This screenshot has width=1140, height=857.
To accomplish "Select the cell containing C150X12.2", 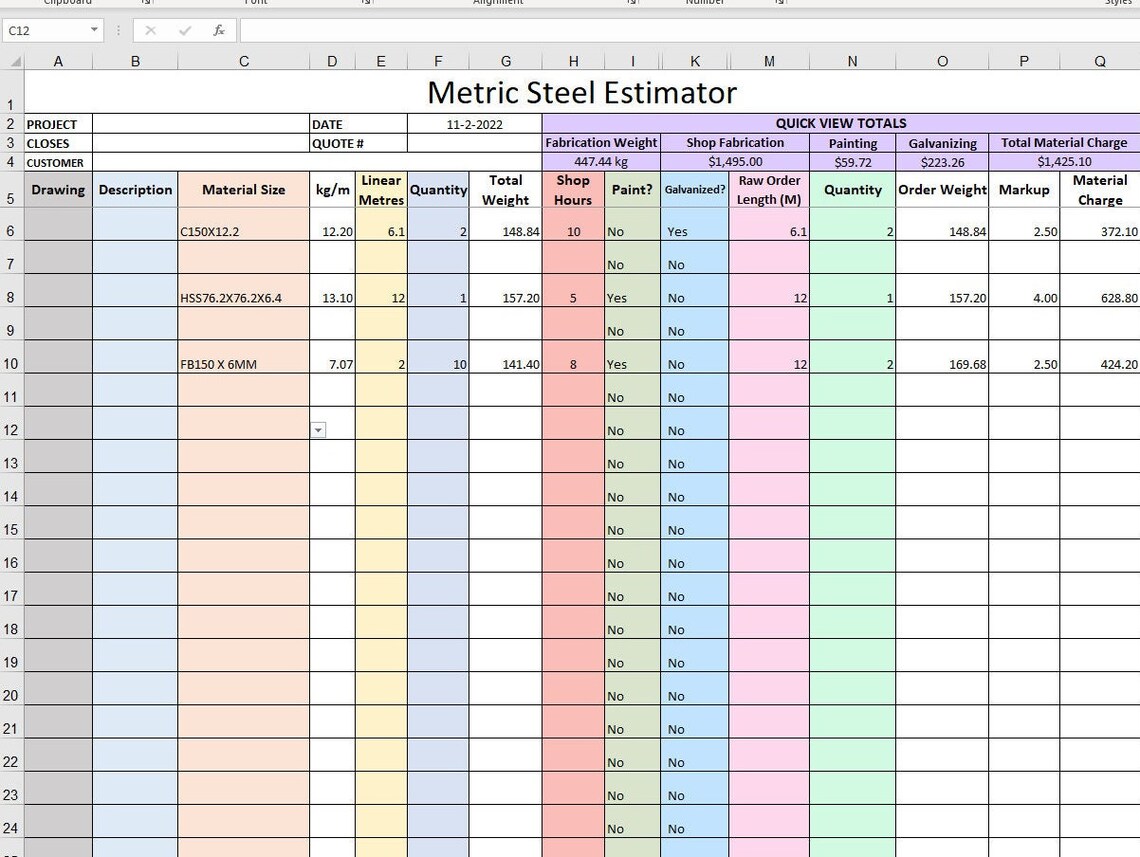I will [x=243, y=231].
